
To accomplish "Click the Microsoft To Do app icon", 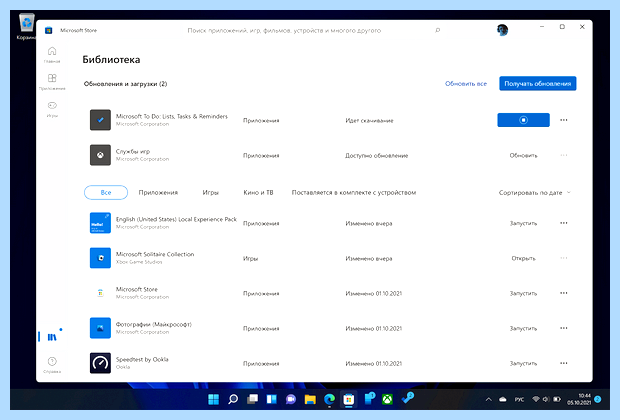I will [100, 120].
